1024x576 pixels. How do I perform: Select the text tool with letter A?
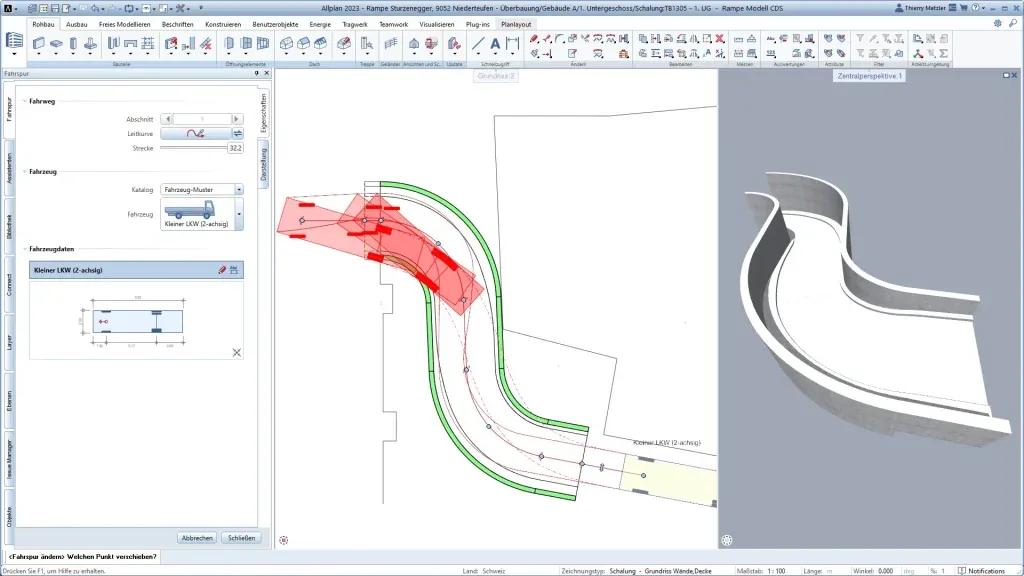(x=494, y=43)
